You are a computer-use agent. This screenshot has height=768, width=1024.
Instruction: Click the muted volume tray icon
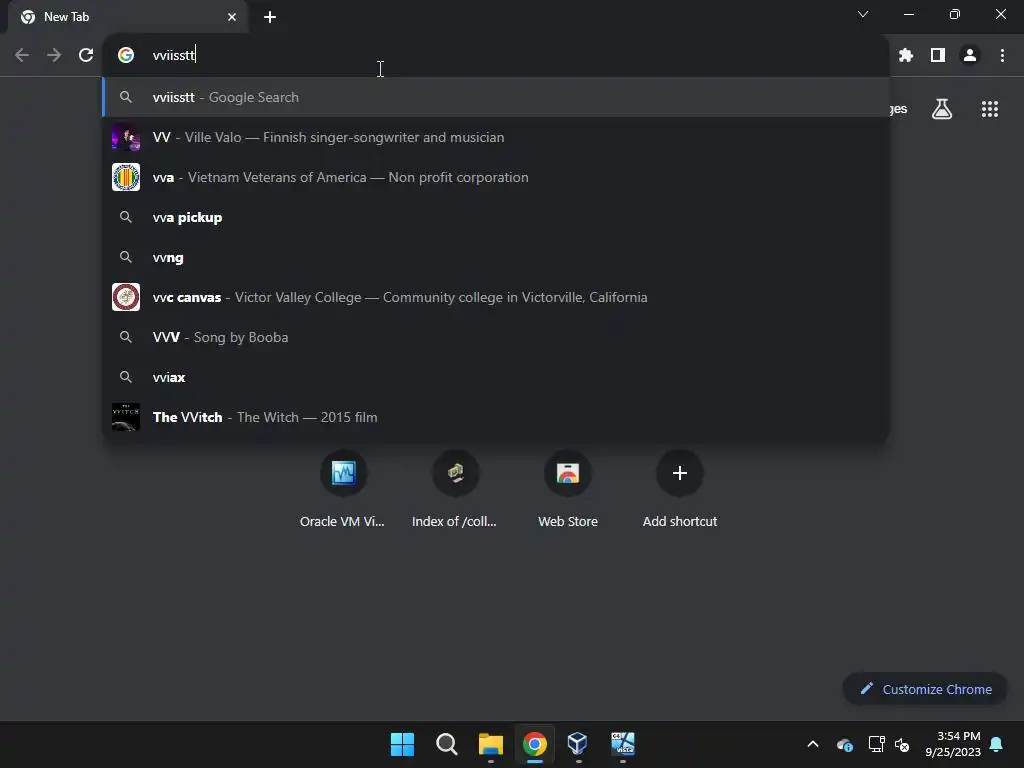pos(902,744)
